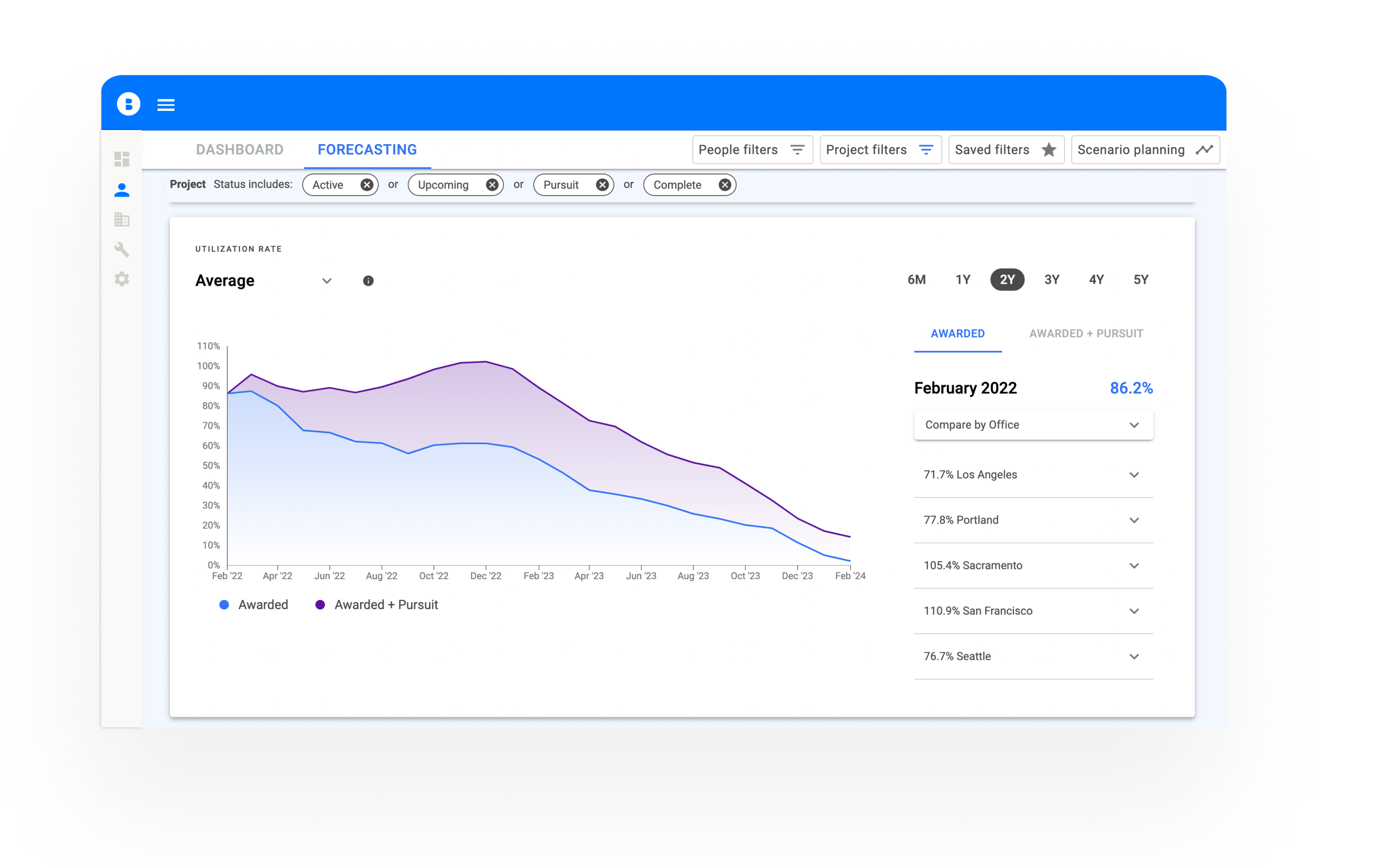Switch to the Dashboard tab

pos(239,150)
